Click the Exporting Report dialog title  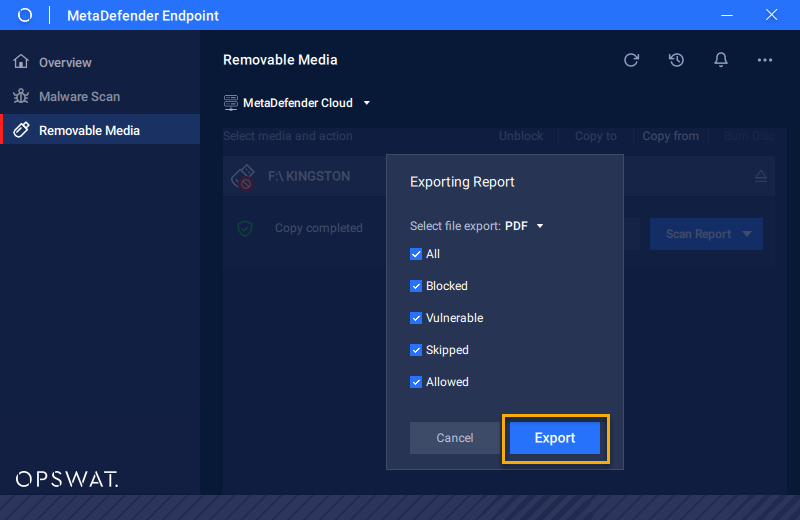[462, 182]
